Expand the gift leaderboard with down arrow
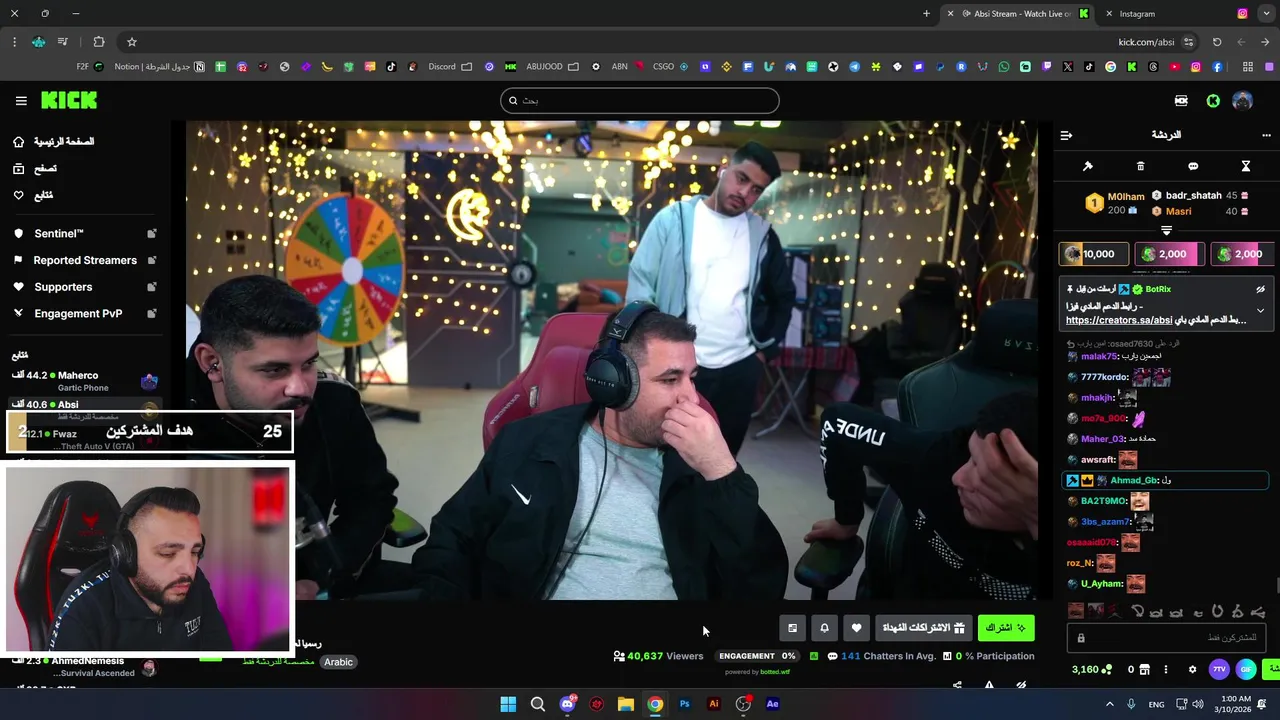 tap(1166, 231)
